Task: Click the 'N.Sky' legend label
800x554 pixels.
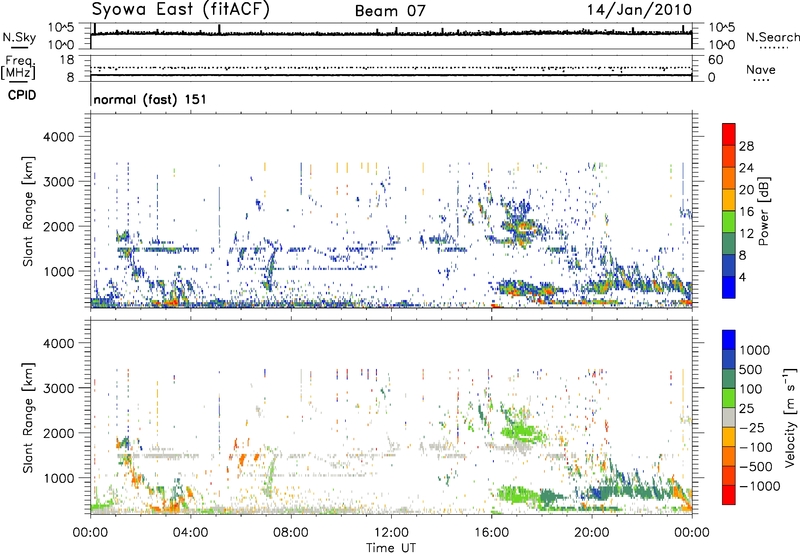Action: point(19,37)
